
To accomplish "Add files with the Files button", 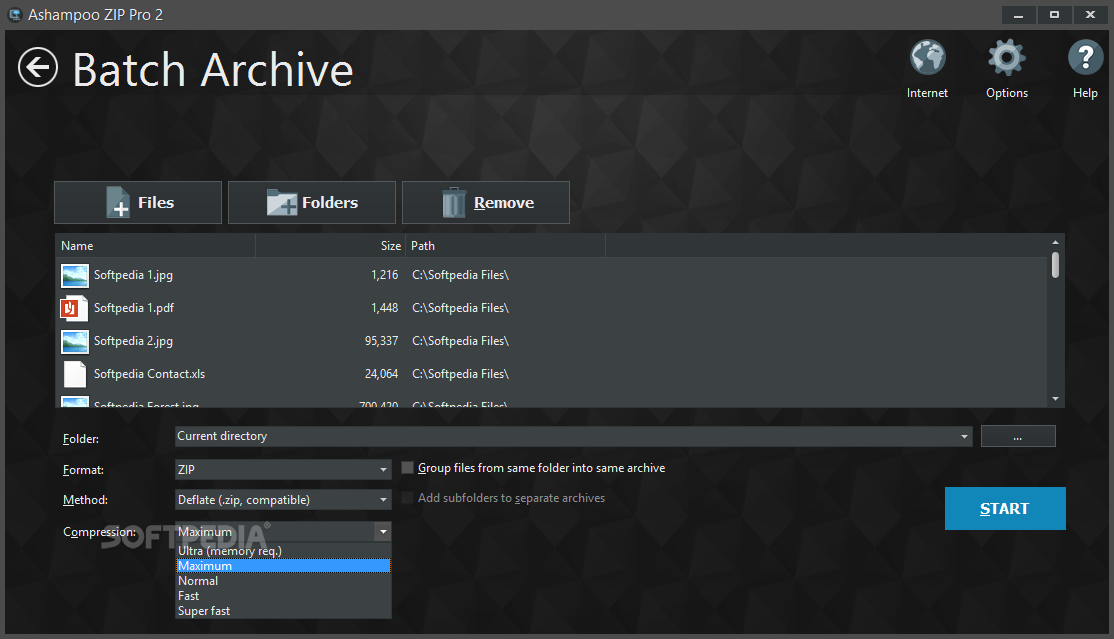I will [138, 203].
